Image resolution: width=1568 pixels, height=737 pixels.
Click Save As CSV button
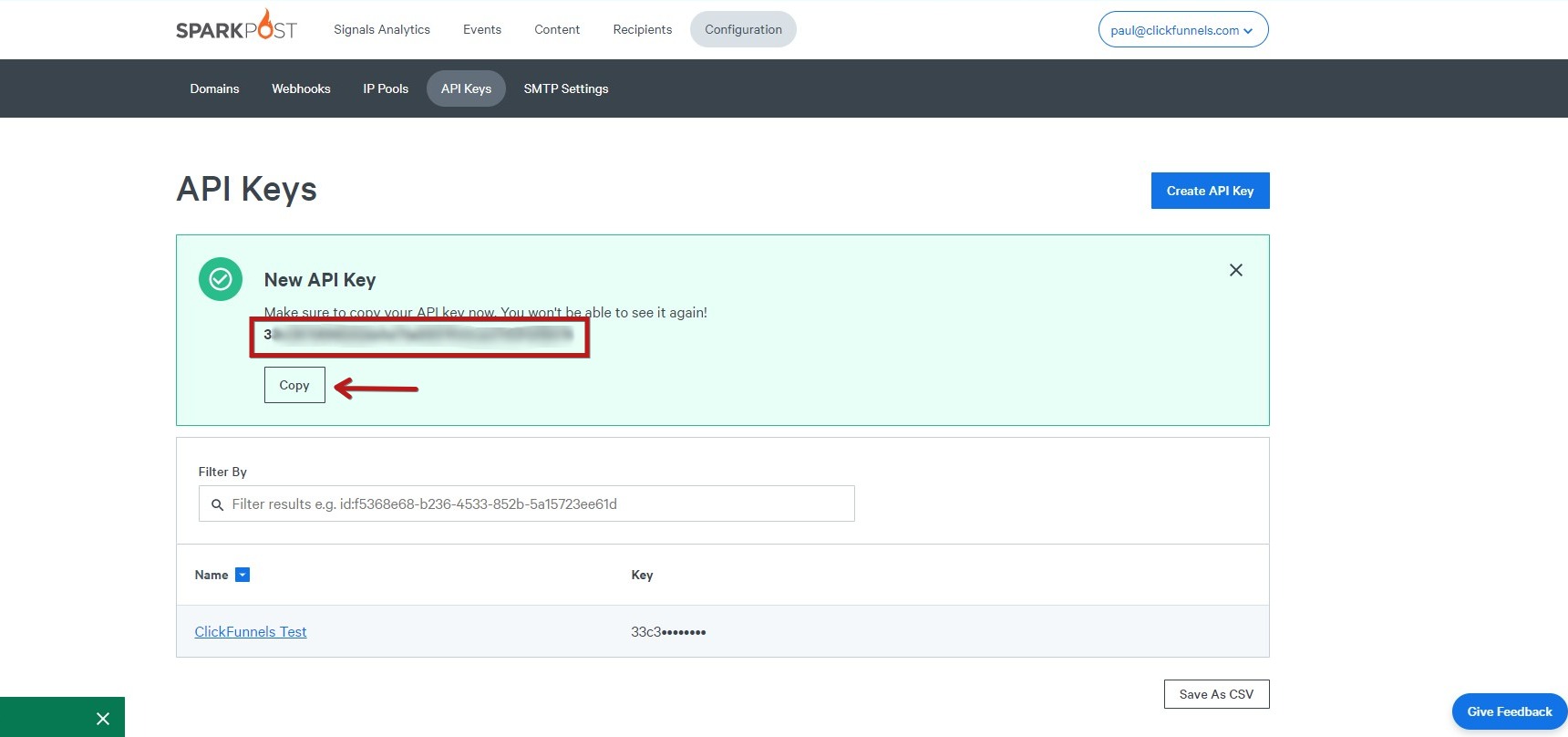(x=1216, y=694)
